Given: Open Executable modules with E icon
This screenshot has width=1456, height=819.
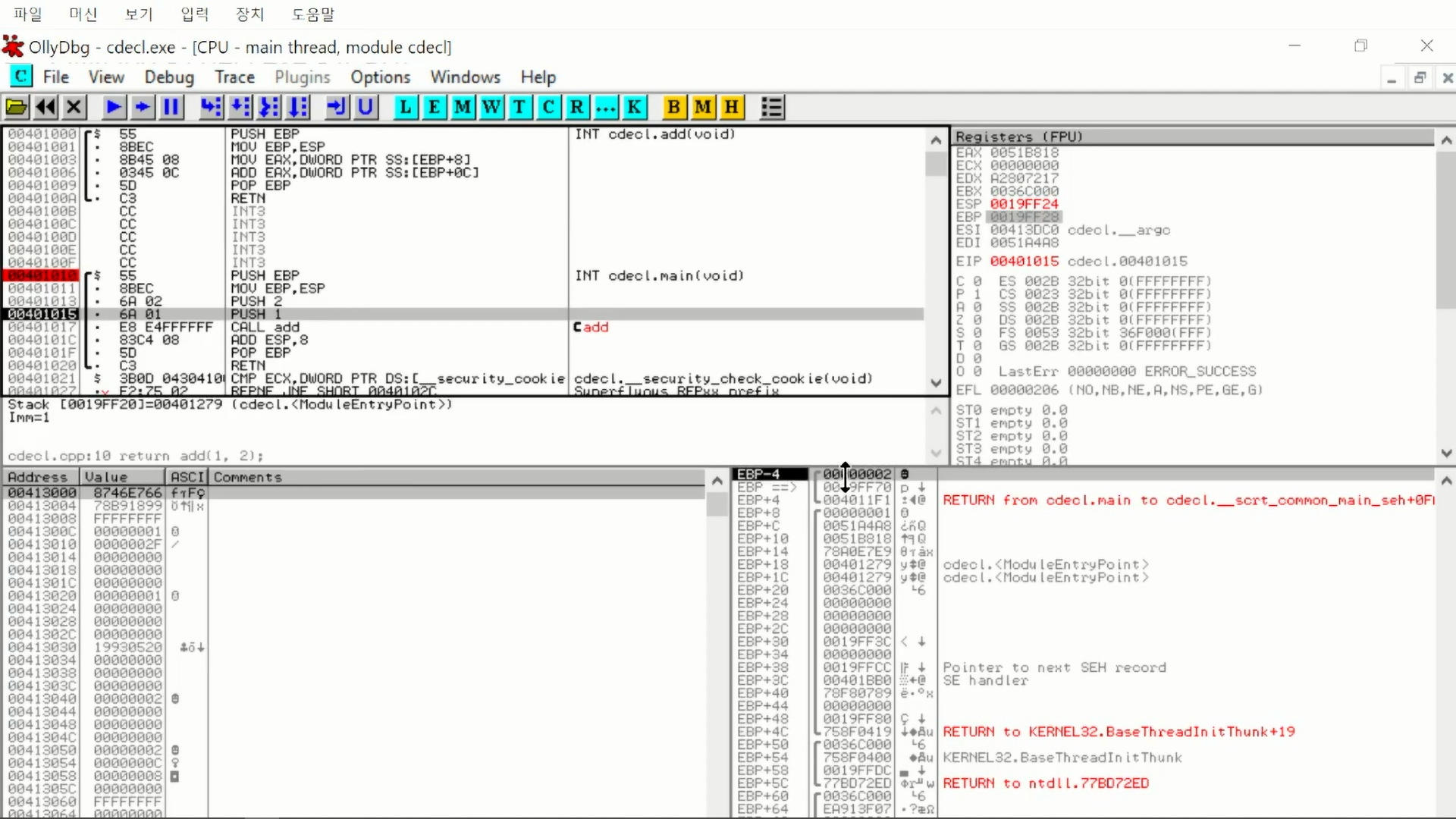Looking at the screenshot, I should pyautogui.click(x=434, y=107).
